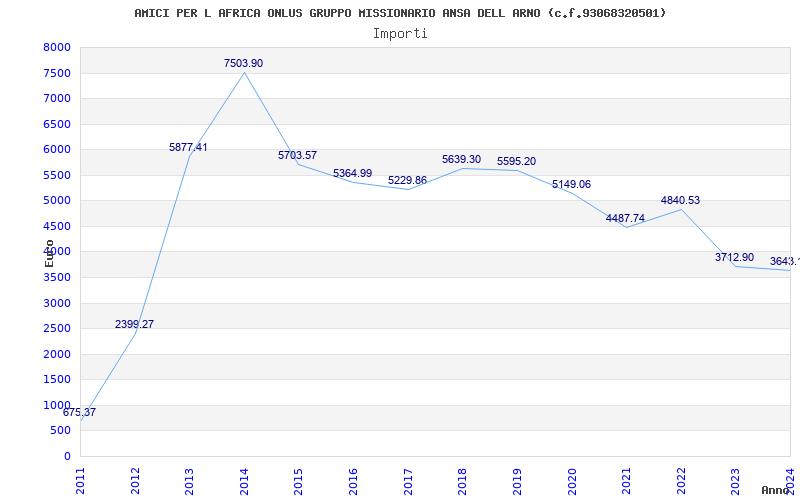Screen dimensions: 800x500
Task: Click the 2399.27 value label
Action: [134, 324]
